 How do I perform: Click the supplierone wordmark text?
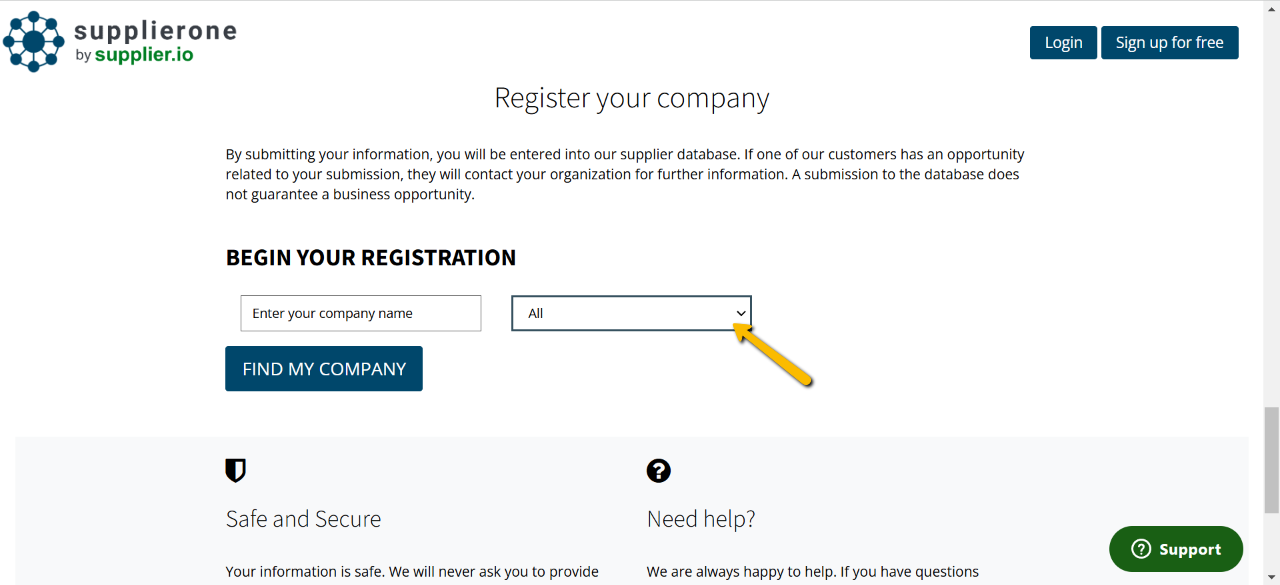click(155, 31)
